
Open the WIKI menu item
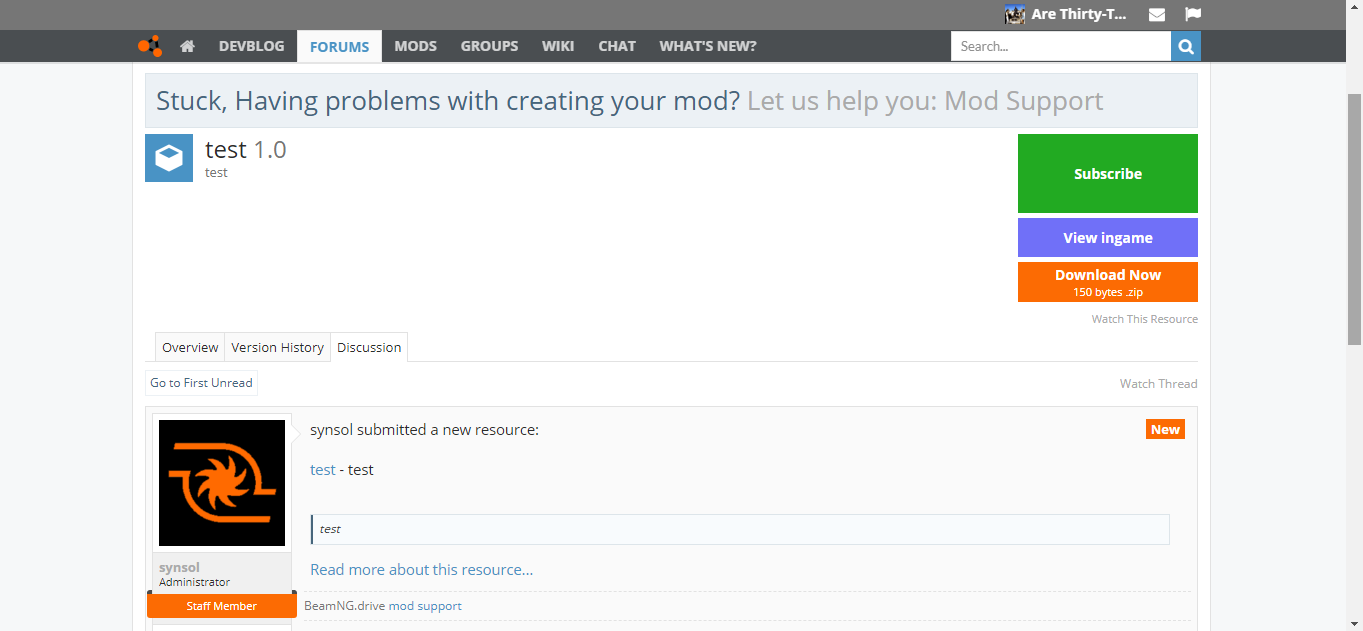(558, 46)
